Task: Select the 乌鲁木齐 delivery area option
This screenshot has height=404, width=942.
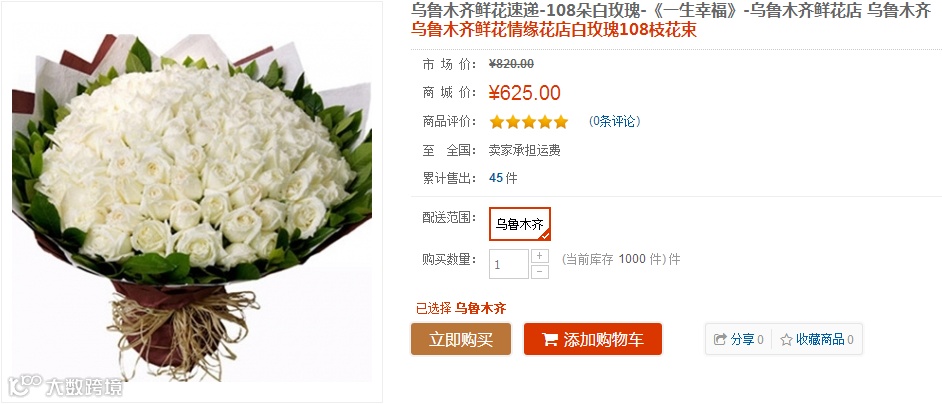Action: 520,224
